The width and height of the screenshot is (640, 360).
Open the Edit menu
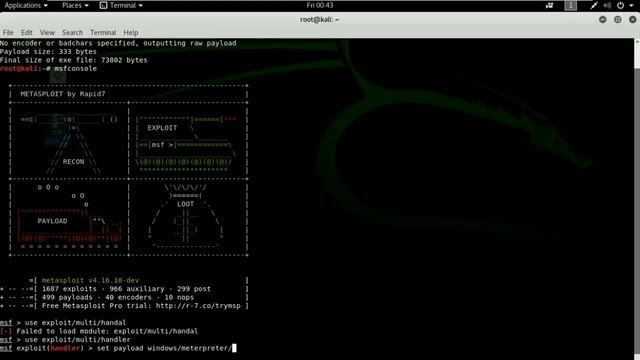click(x=27, y=32)
